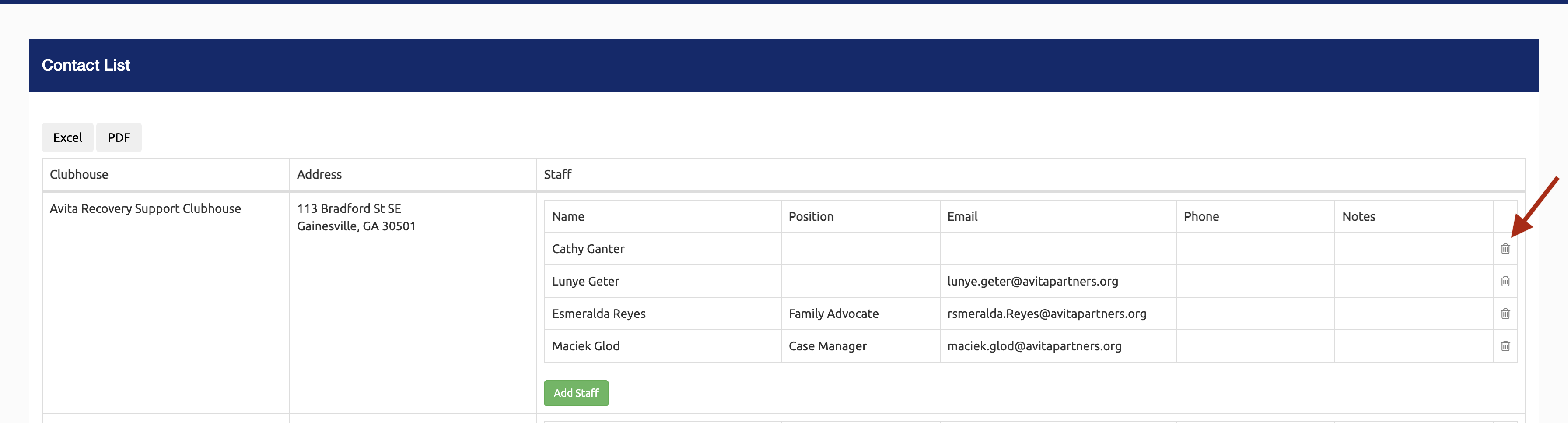Click trash icon for Lunye Geter
The height and width of the screenshot is (423, 1568).
tap(1505, 281)
